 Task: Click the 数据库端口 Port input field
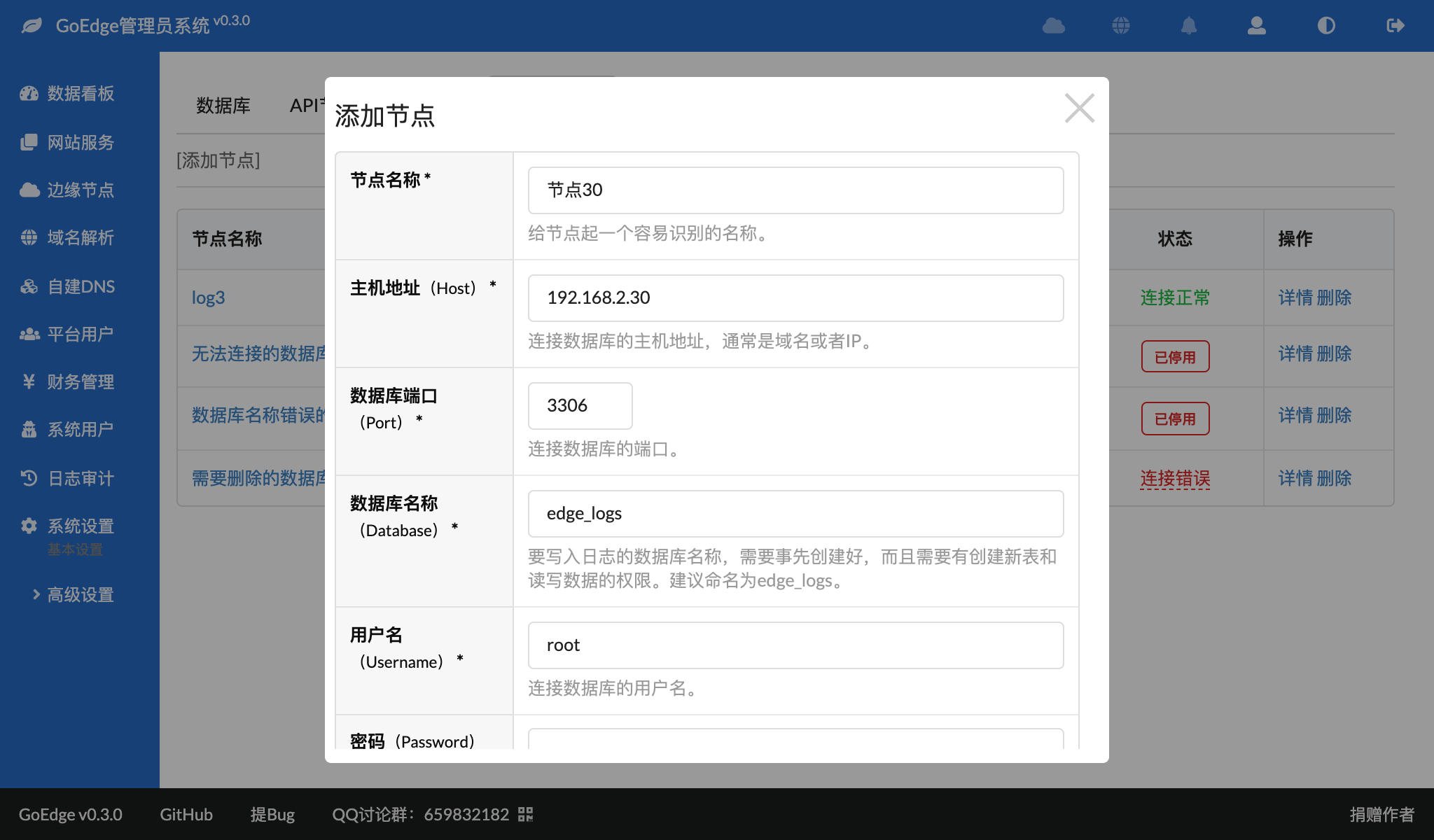(x=580, y=405)
